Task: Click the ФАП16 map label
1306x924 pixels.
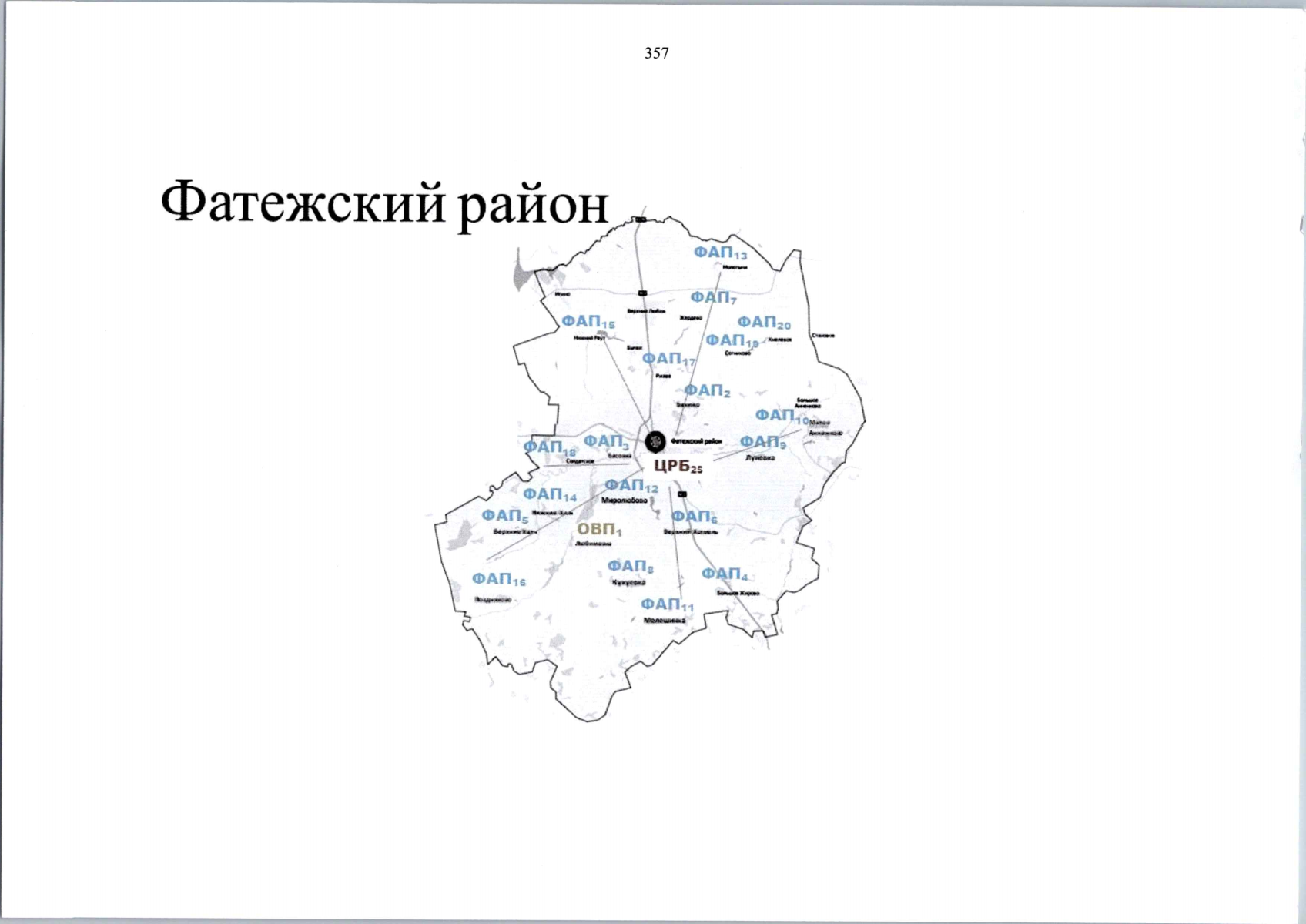Action: tap(498, 579)
